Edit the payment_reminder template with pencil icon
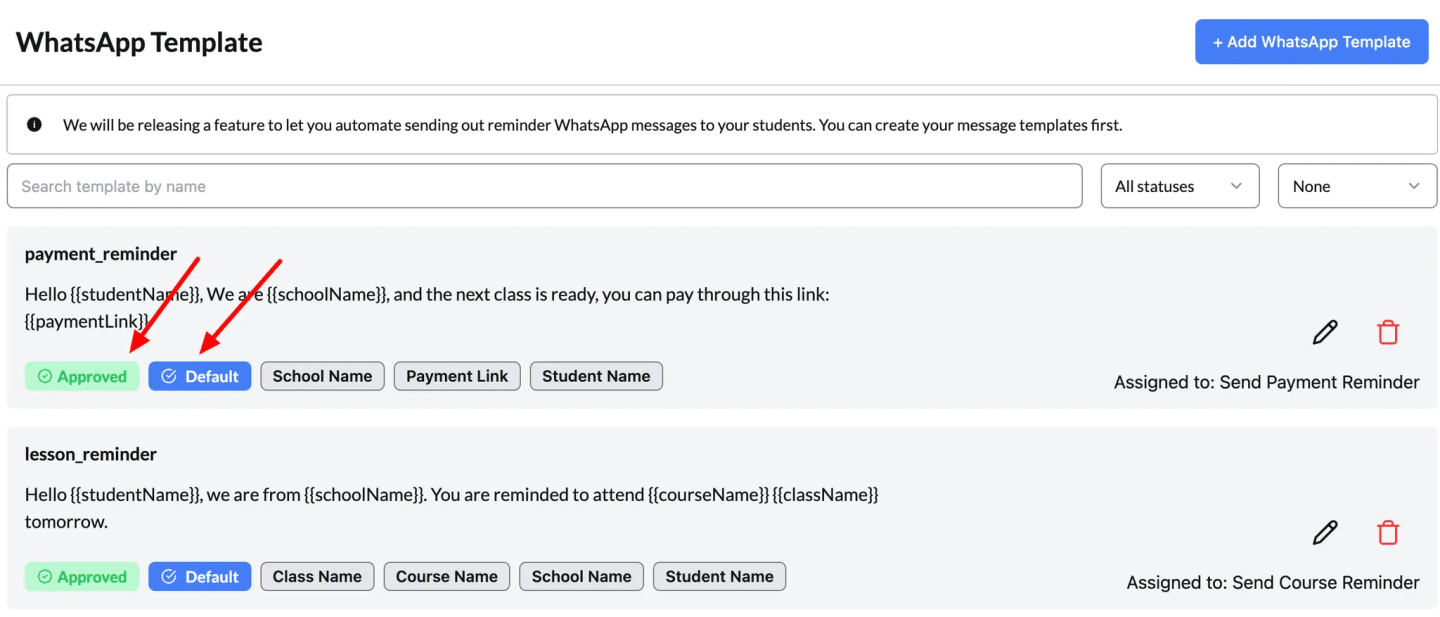Image resolution: width=1440 pixels, height=617 pixels. click(1325, 333)
